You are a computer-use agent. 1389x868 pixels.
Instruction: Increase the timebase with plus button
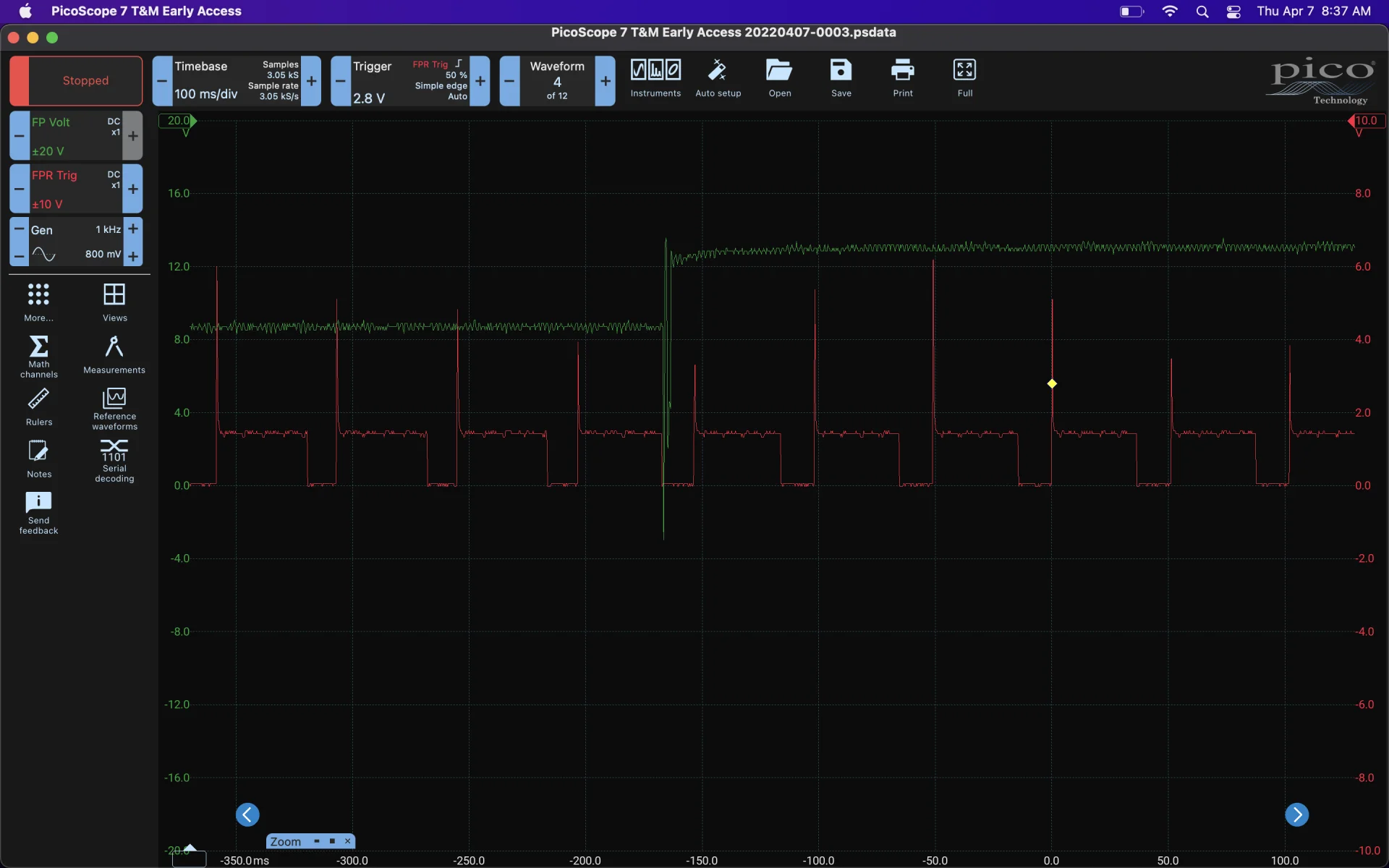(311, 81)
